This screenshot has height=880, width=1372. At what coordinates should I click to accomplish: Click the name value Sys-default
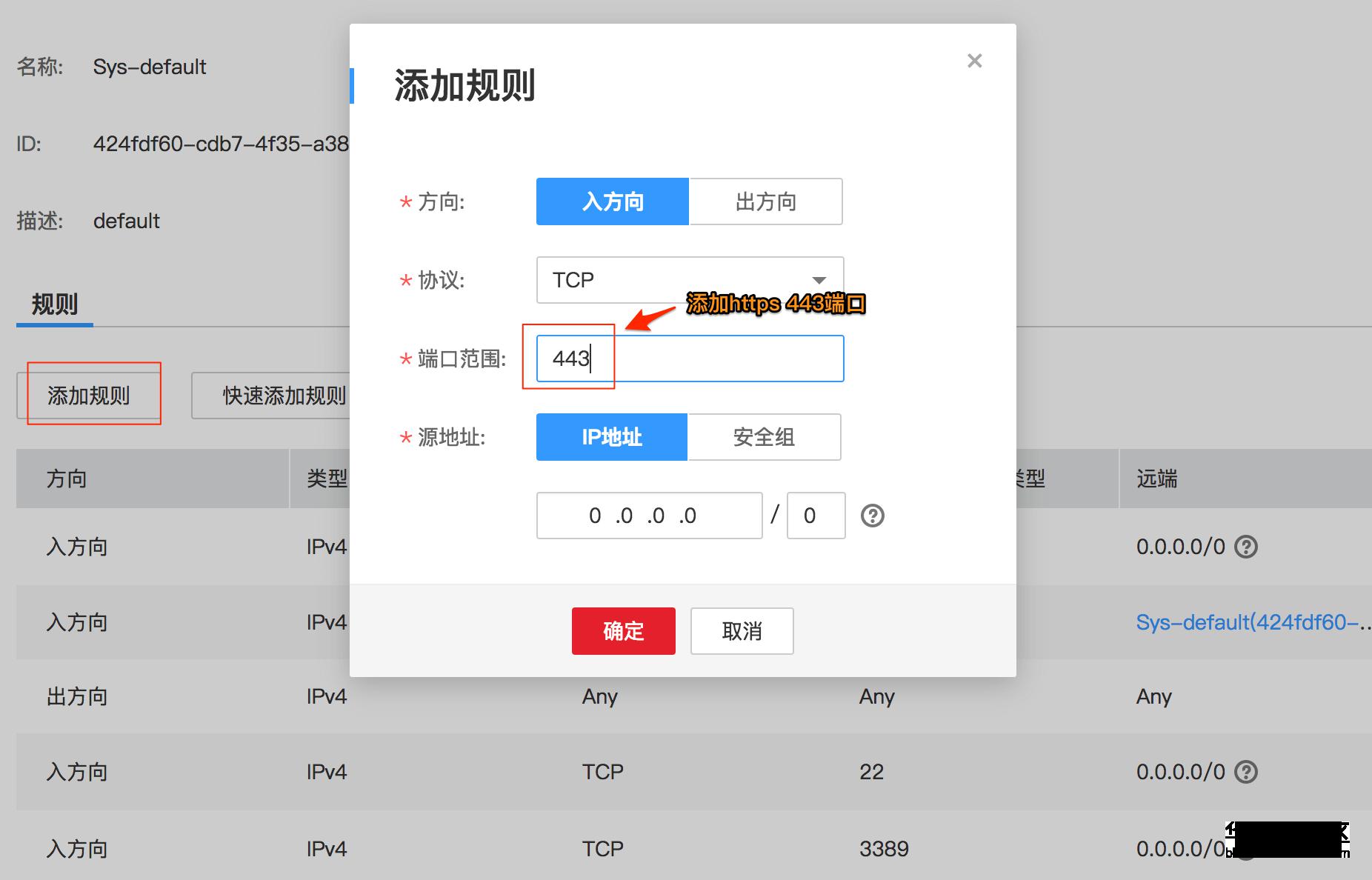pos(150,67)
